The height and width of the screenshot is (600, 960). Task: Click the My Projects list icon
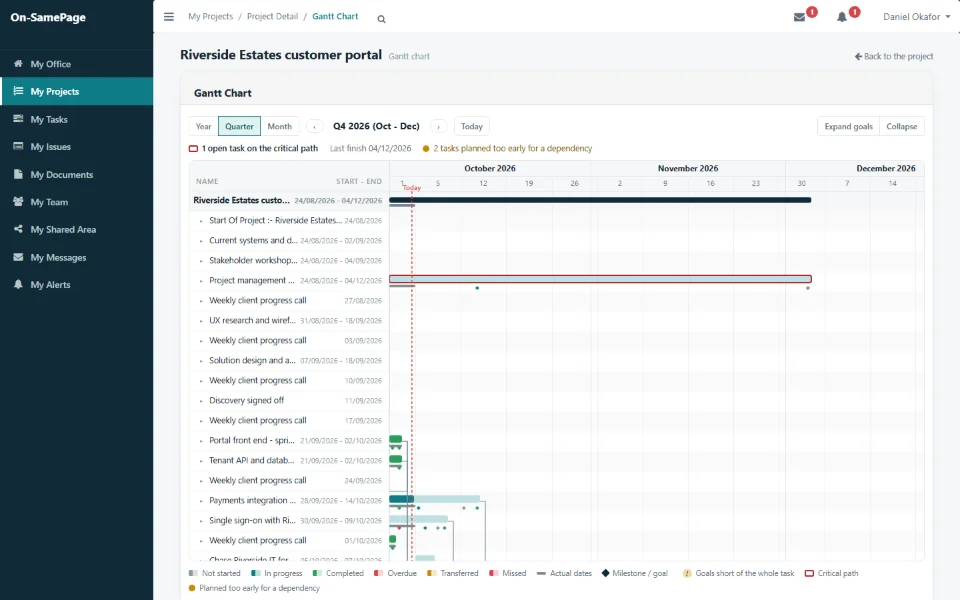[x=18, y=91]
